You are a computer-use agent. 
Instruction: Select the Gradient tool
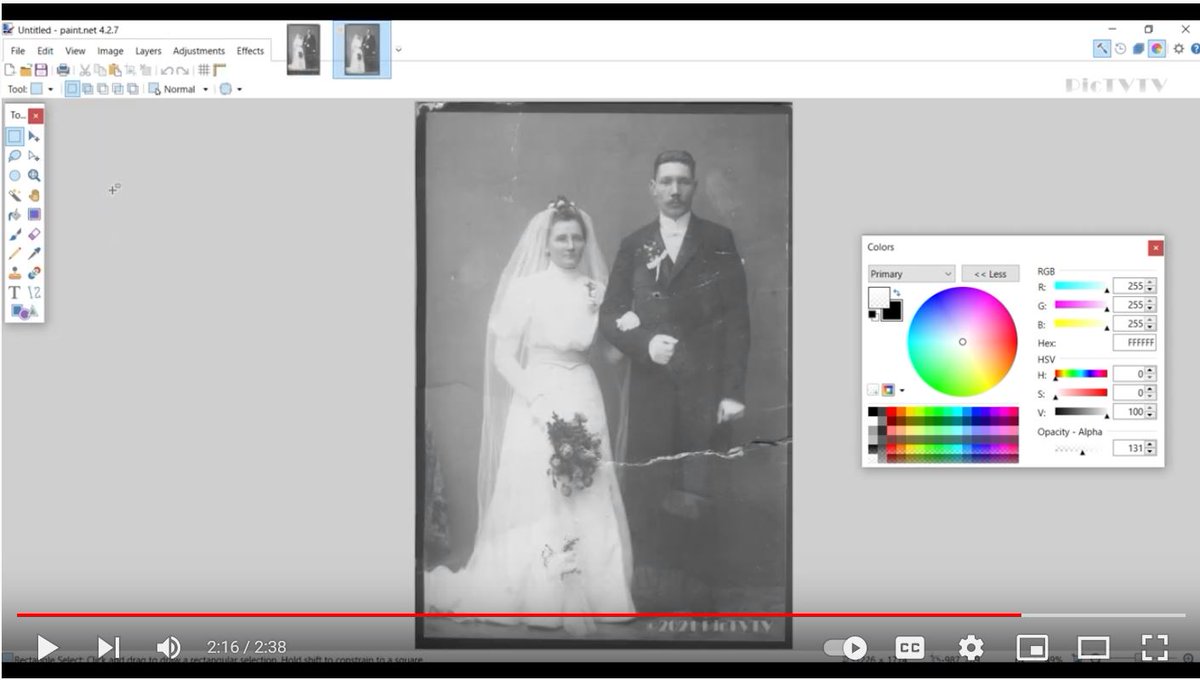point(34,214)
